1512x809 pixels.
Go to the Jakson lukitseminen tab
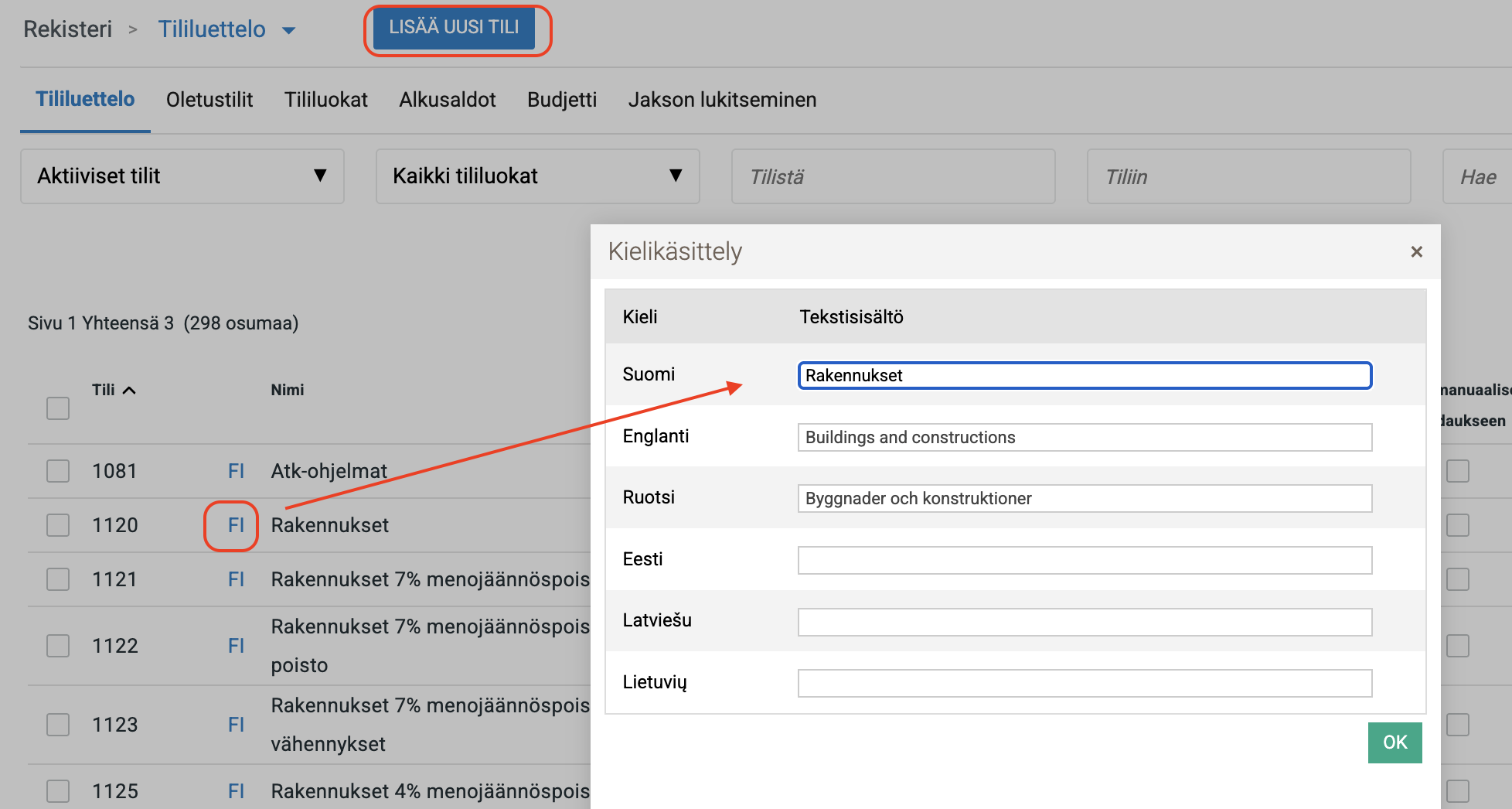722,100
